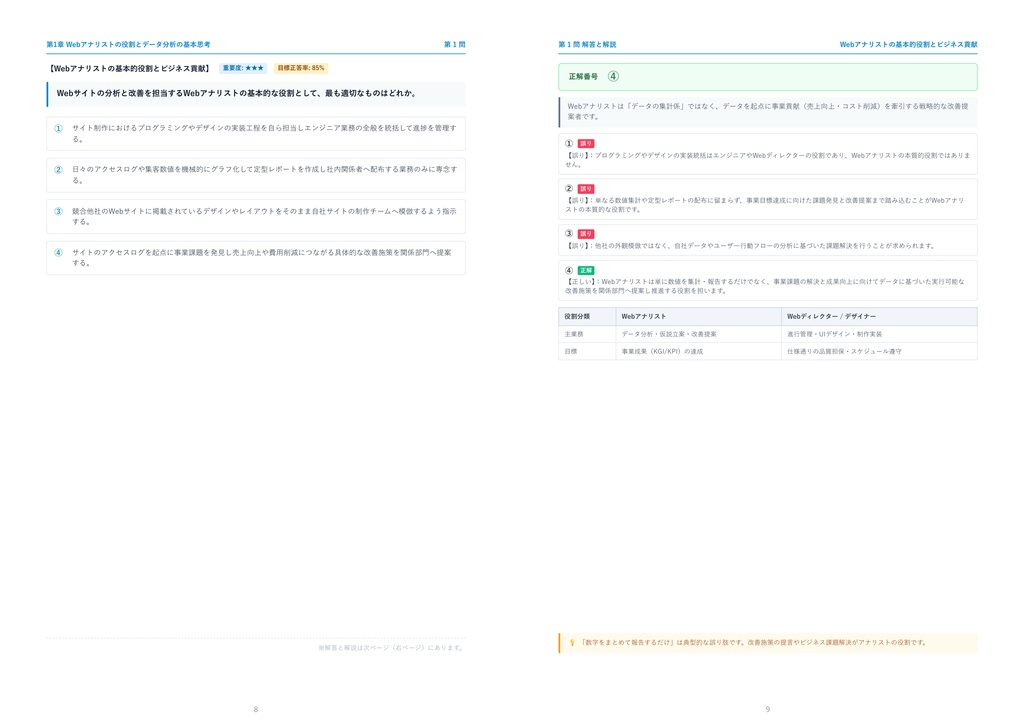Click right page header Webアナリストの基本的役割とビジネス貢献

[908, 44]
